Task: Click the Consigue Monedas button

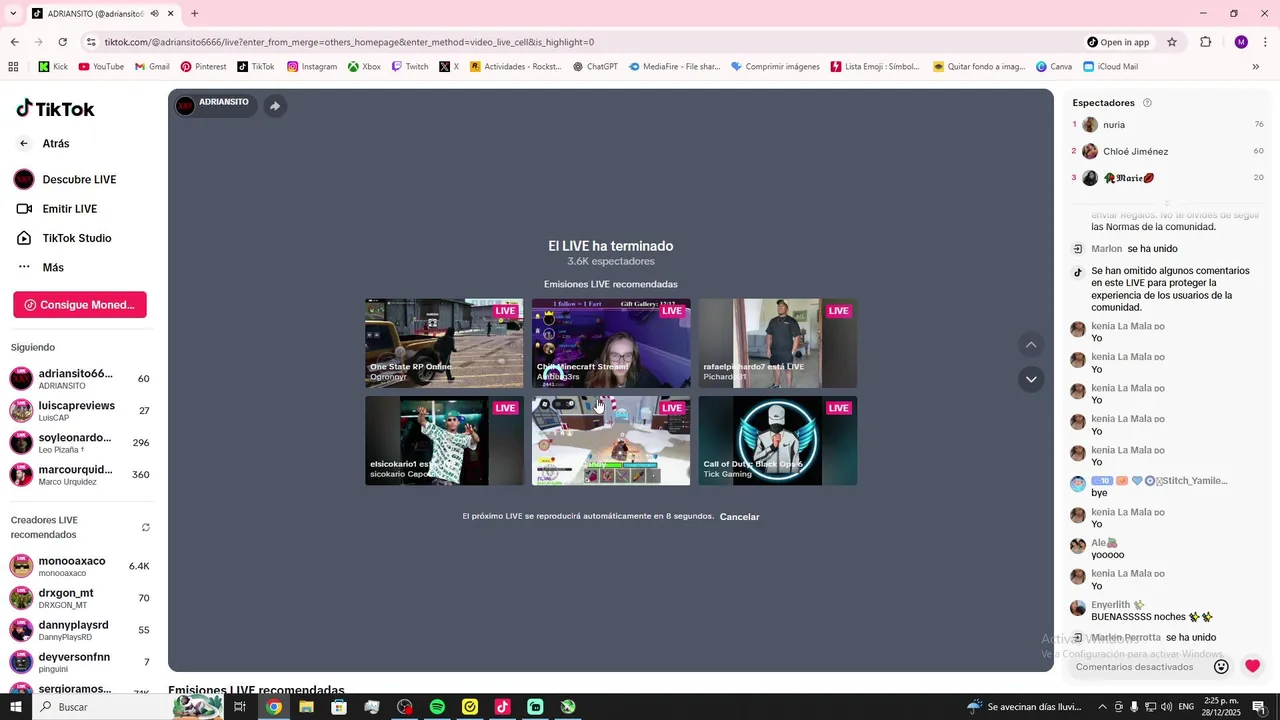Action: (x=80, y=305)
